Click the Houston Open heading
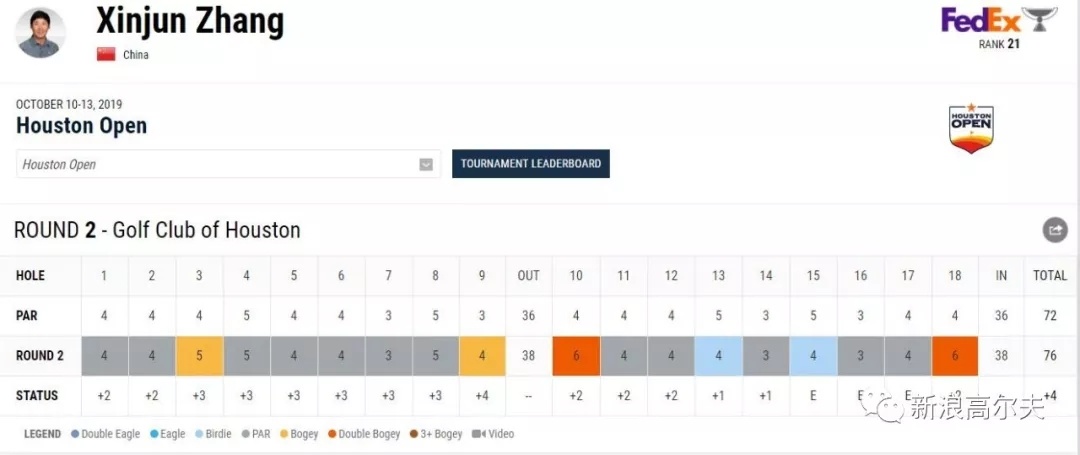Screen dimensions: 1080x455 click(x=81, y=126)
